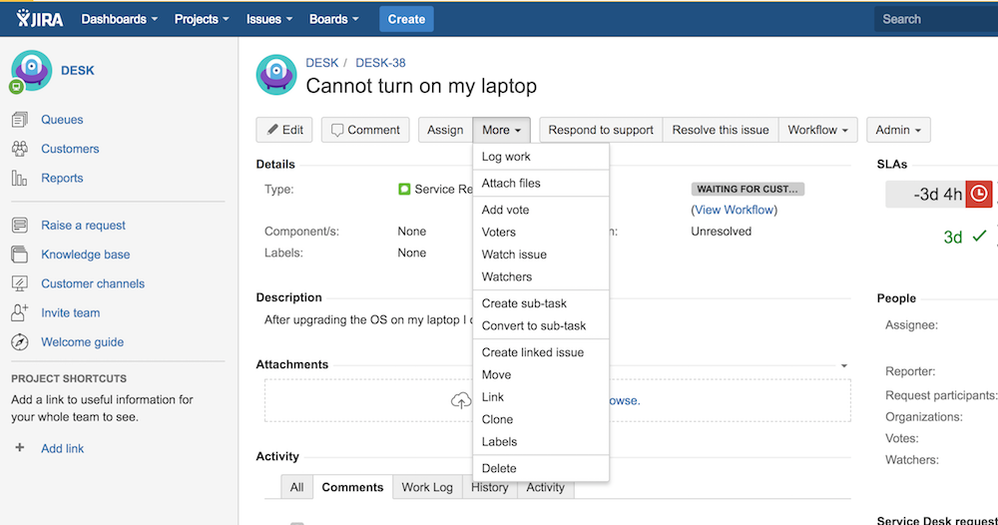Select Labels menu item
The image size is (998, 525).
coord(541,442)
